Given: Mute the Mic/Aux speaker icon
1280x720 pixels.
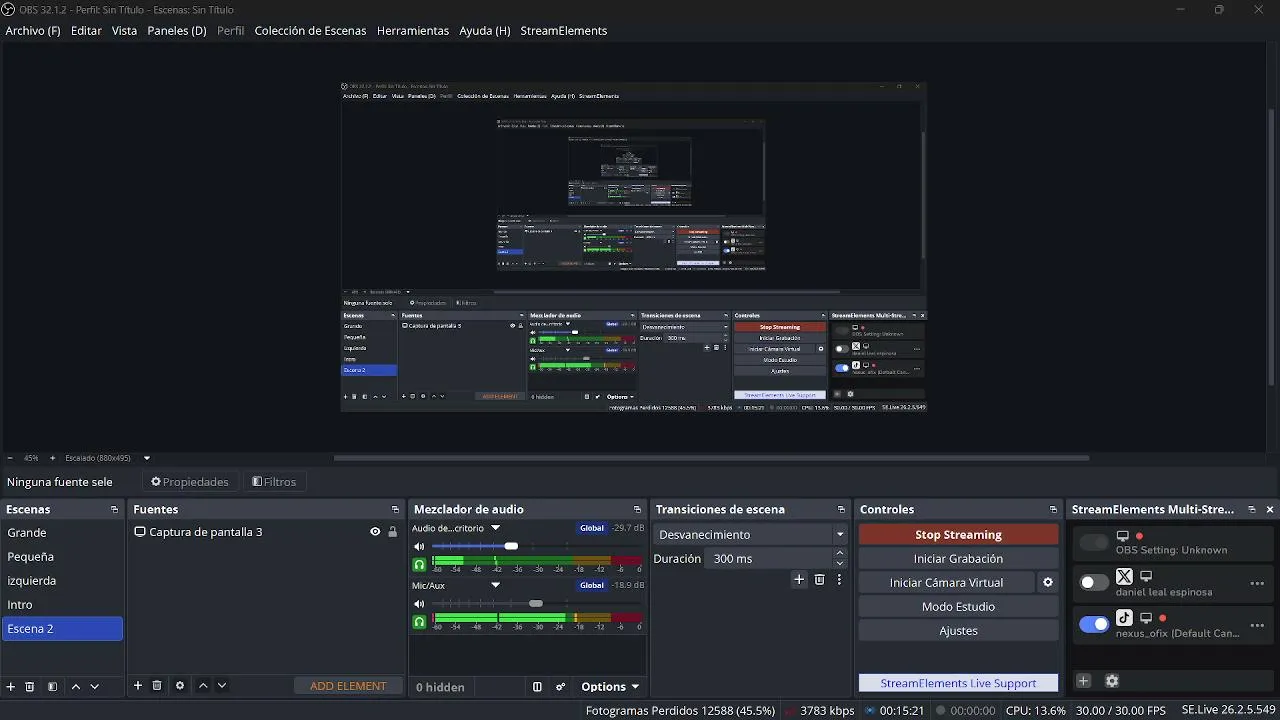Looking at the screenshot, I should pos(419,604).
